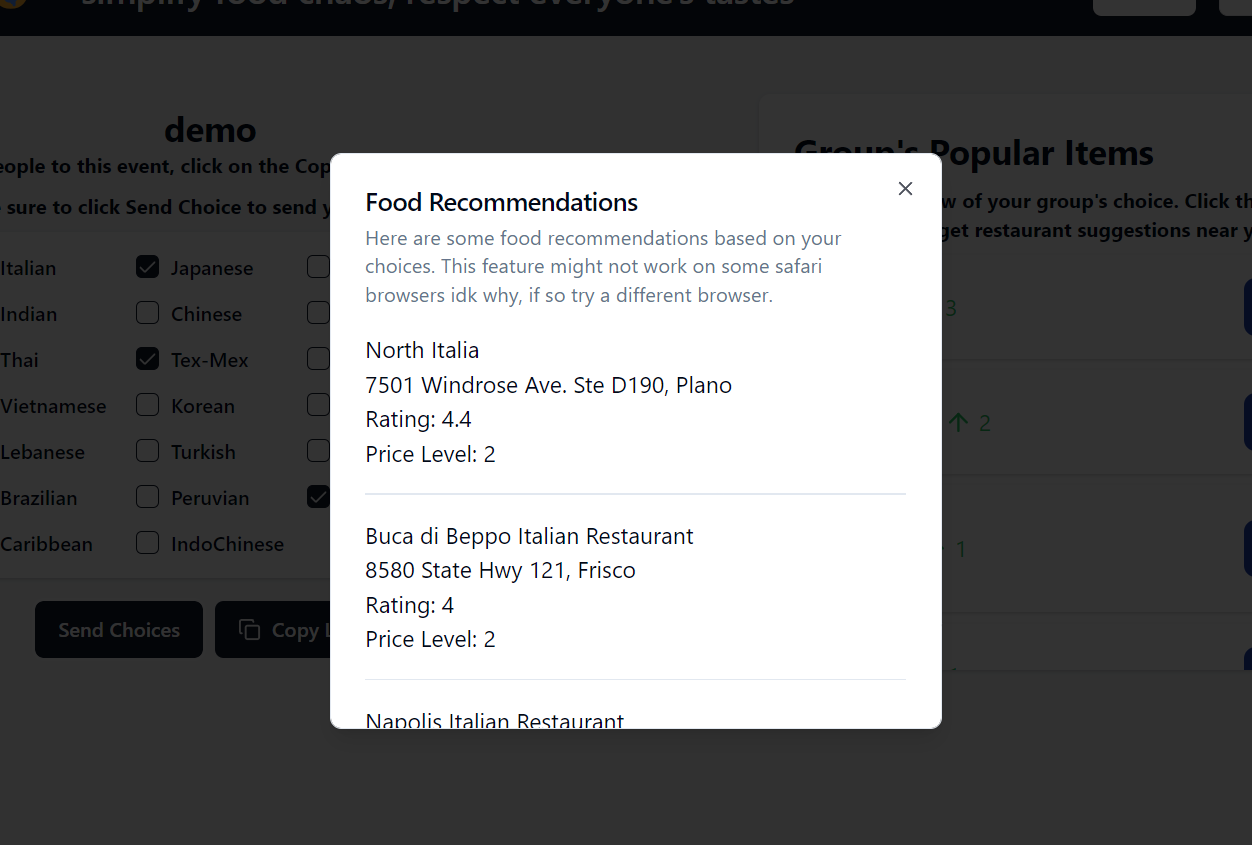This screenshot has width=1252, height=845.
Task: Tick the Turkish cuisine checkbox
Action: point(147,451)
